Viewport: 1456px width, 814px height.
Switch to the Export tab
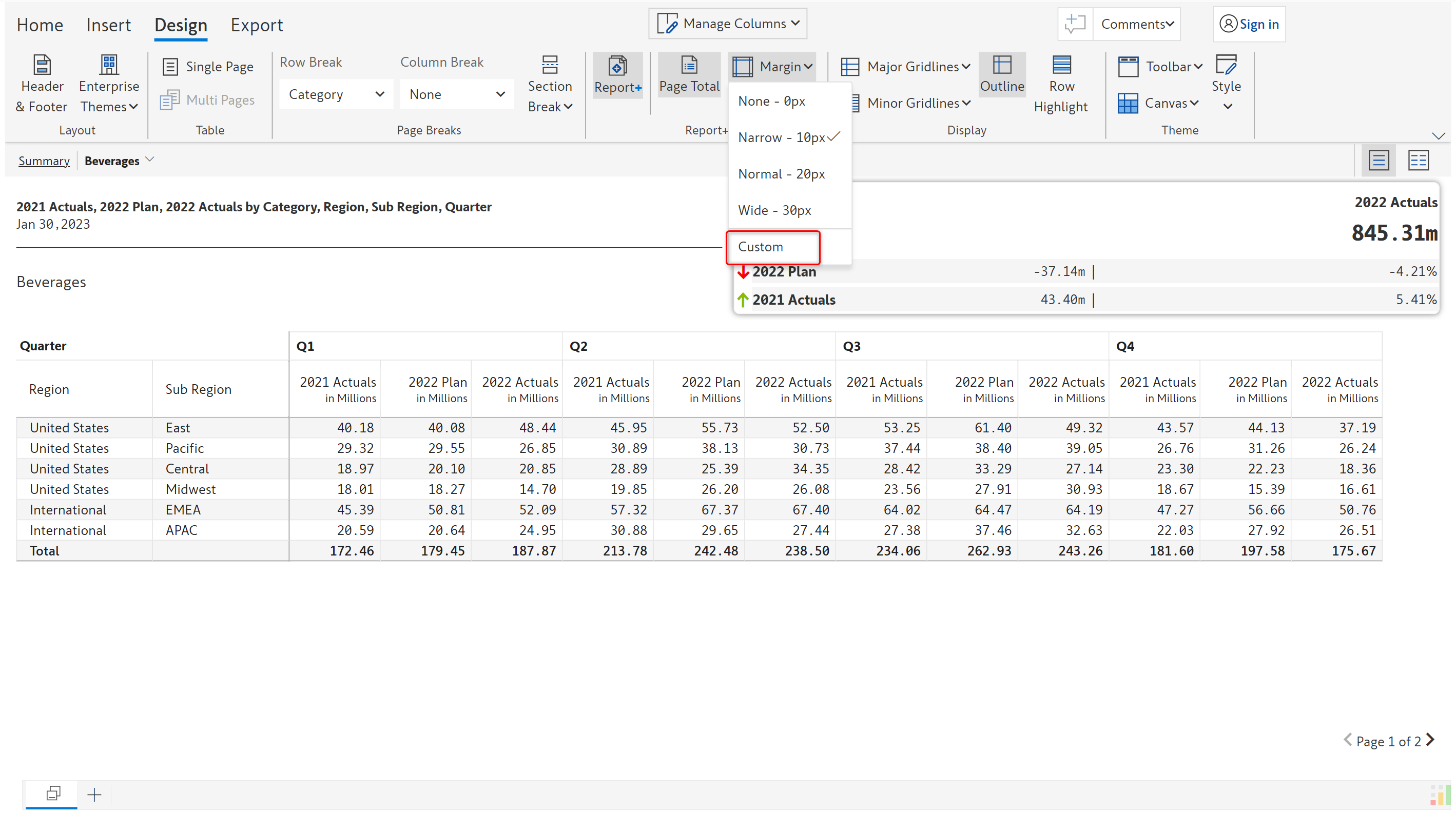coord(256,25)
